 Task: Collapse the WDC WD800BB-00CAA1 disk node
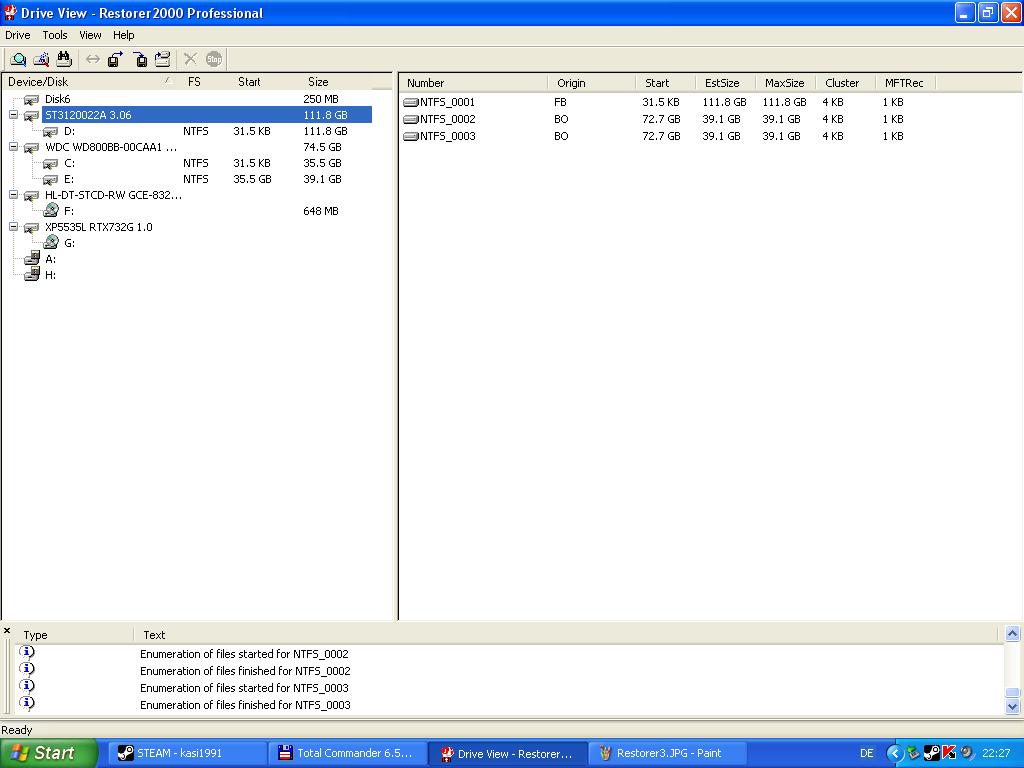[13, 146]
